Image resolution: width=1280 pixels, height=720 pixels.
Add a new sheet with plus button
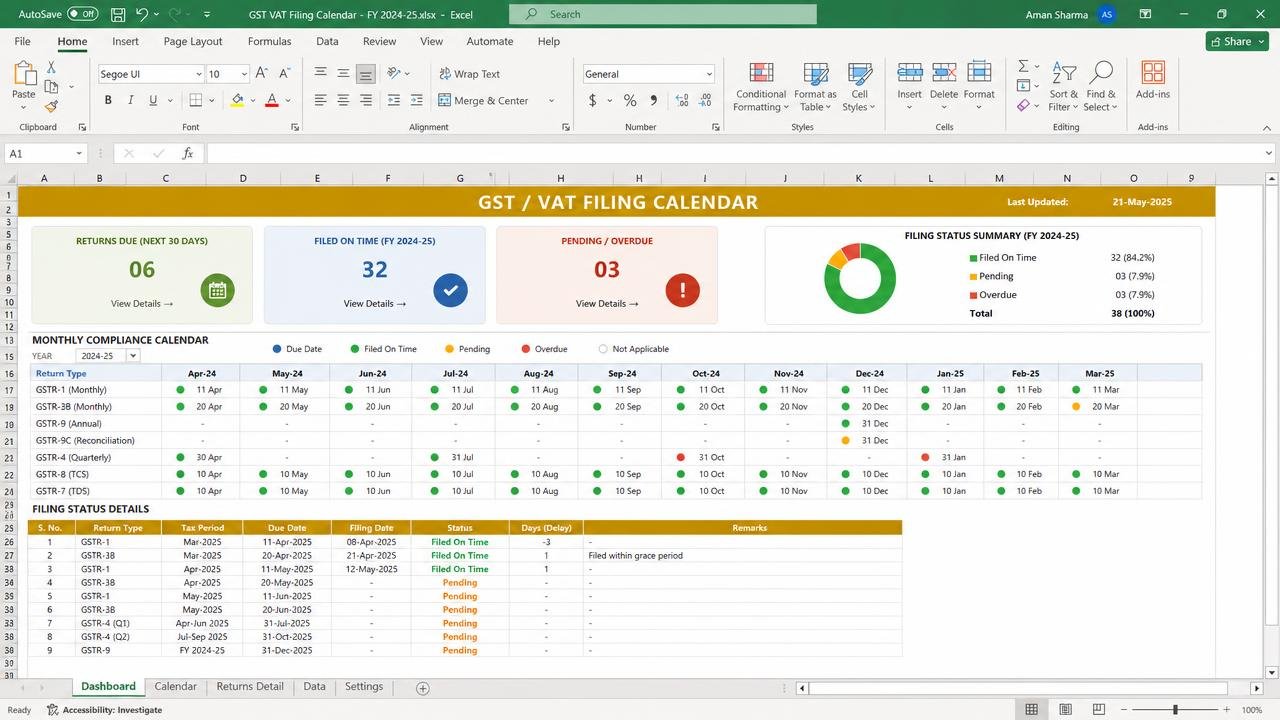coord(422,688)
